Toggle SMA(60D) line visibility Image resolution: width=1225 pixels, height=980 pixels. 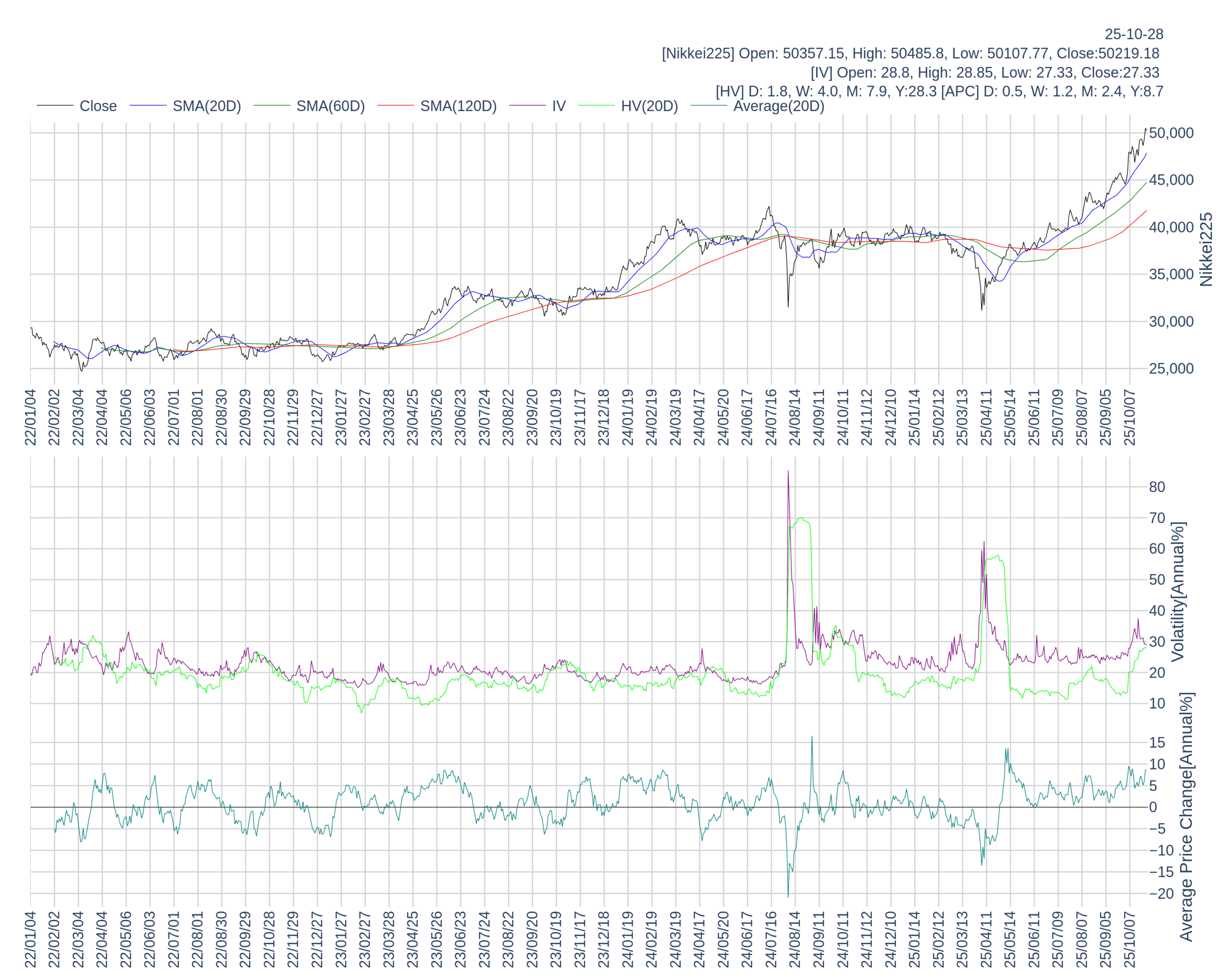(x=330, y=106)
